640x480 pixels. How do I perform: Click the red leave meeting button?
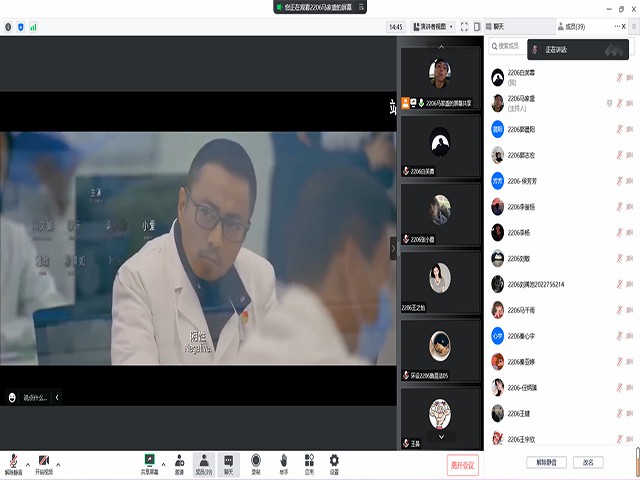click(x=462, y=465)
